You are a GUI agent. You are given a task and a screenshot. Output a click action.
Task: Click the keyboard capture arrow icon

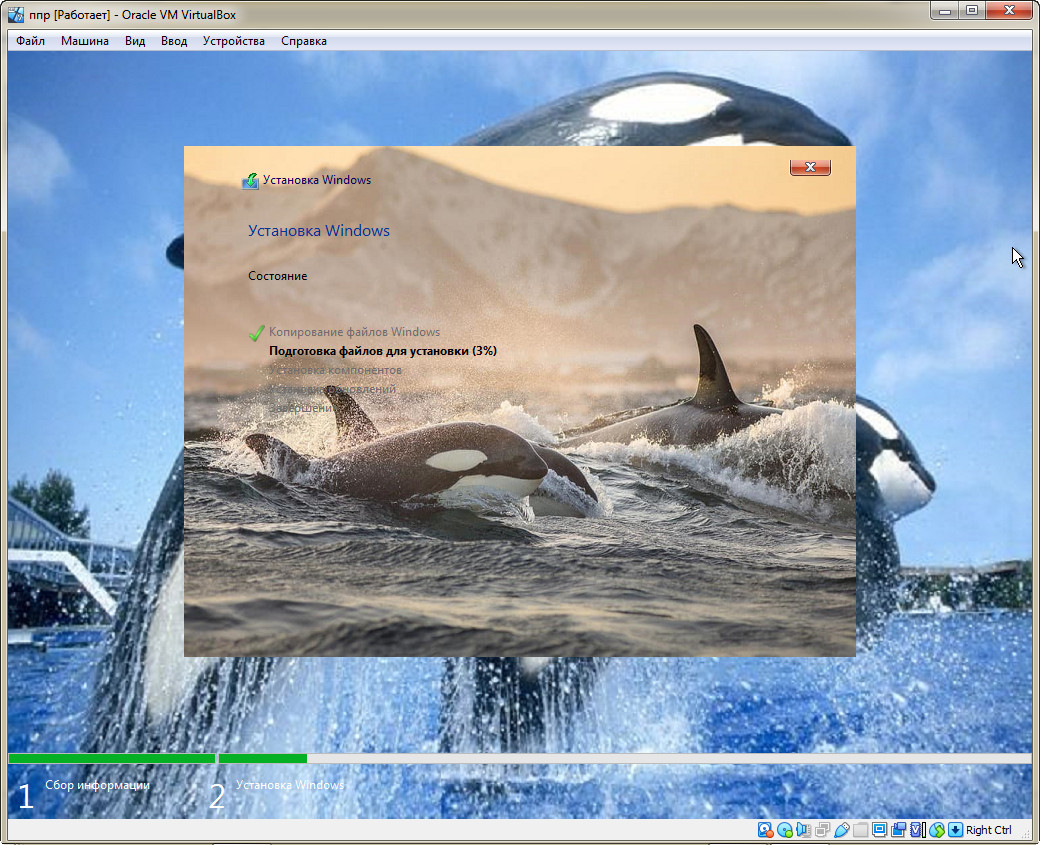tap(955, 830)
